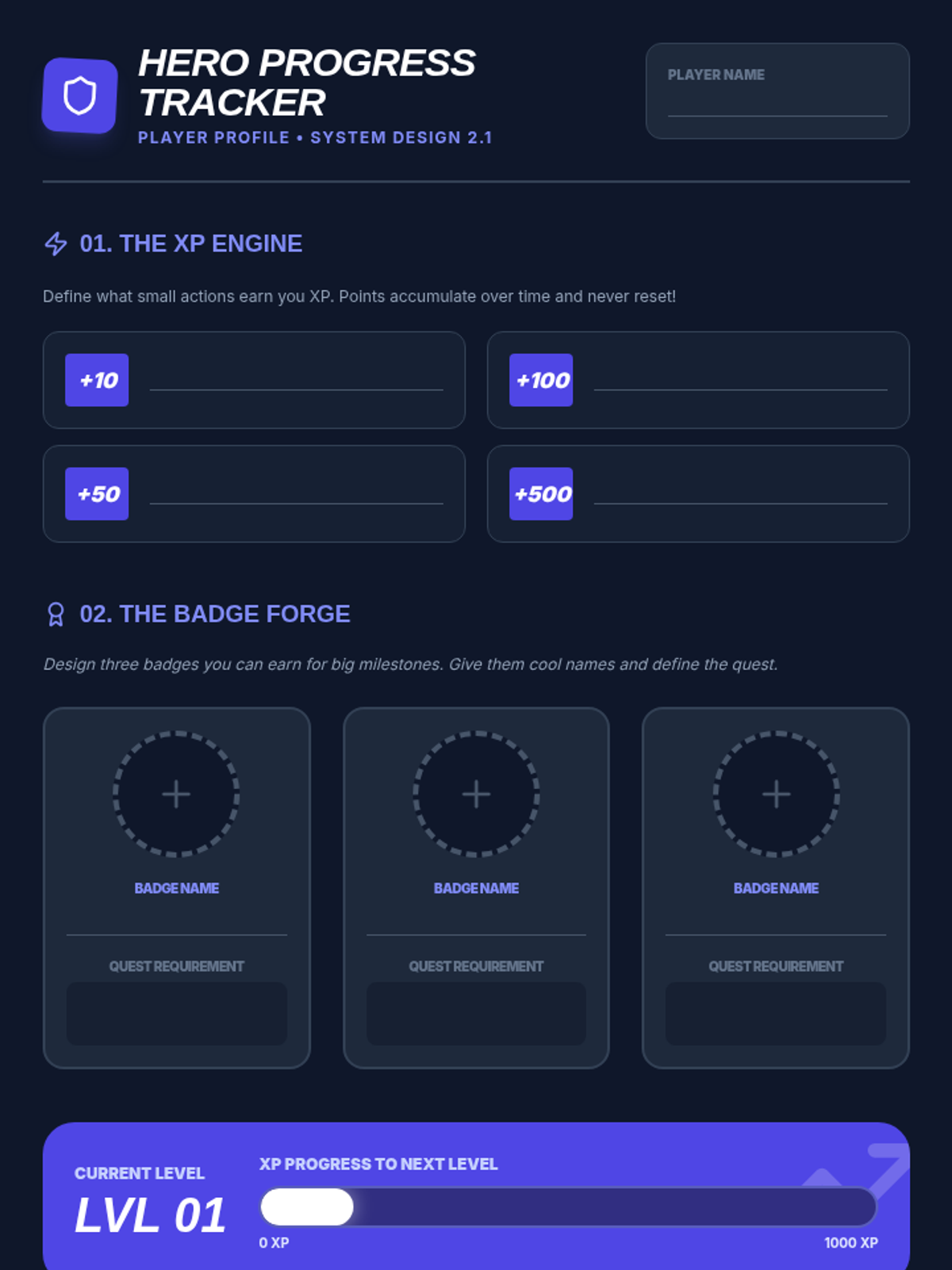Viewport: 952px width, 1270px height.
Task: Add first badge via plus circle
Action: click(x=176, y=794)
